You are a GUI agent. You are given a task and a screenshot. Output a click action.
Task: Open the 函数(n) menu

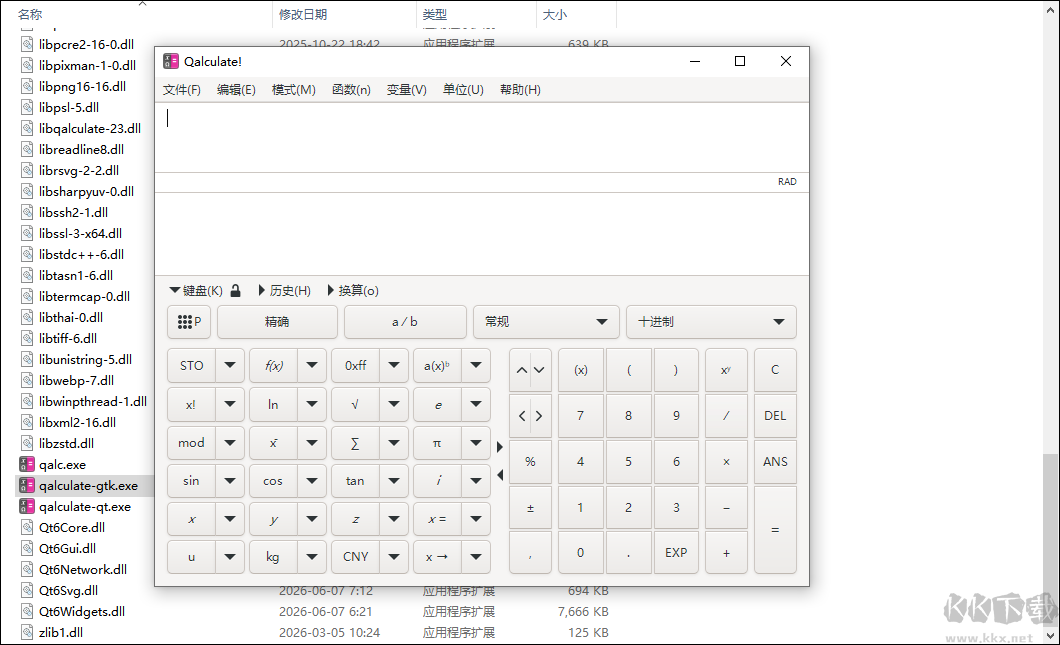coord(351,90)
